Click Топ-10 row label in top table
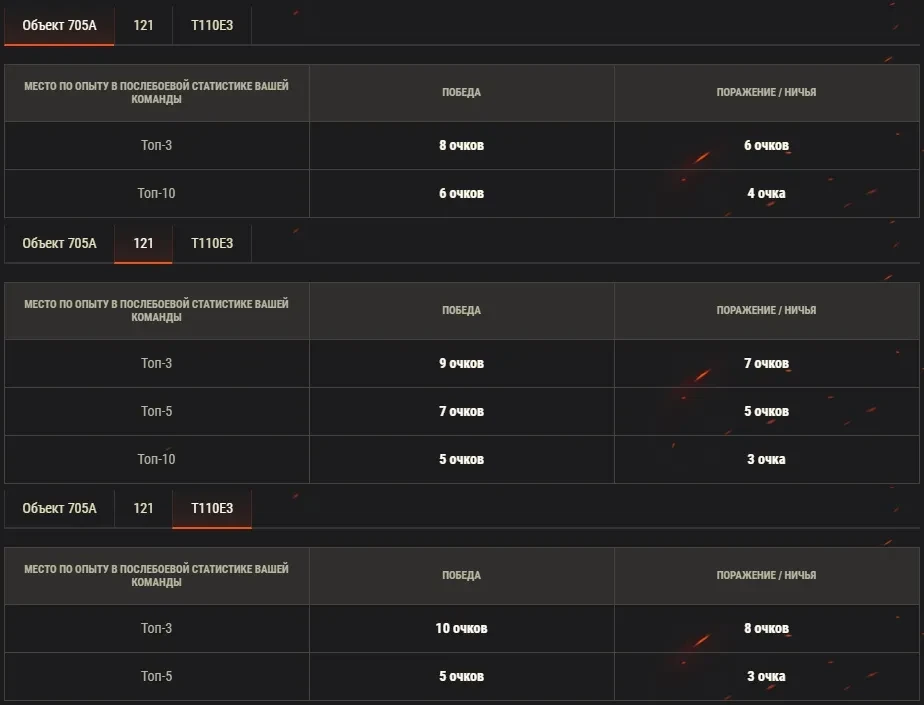 156,193
